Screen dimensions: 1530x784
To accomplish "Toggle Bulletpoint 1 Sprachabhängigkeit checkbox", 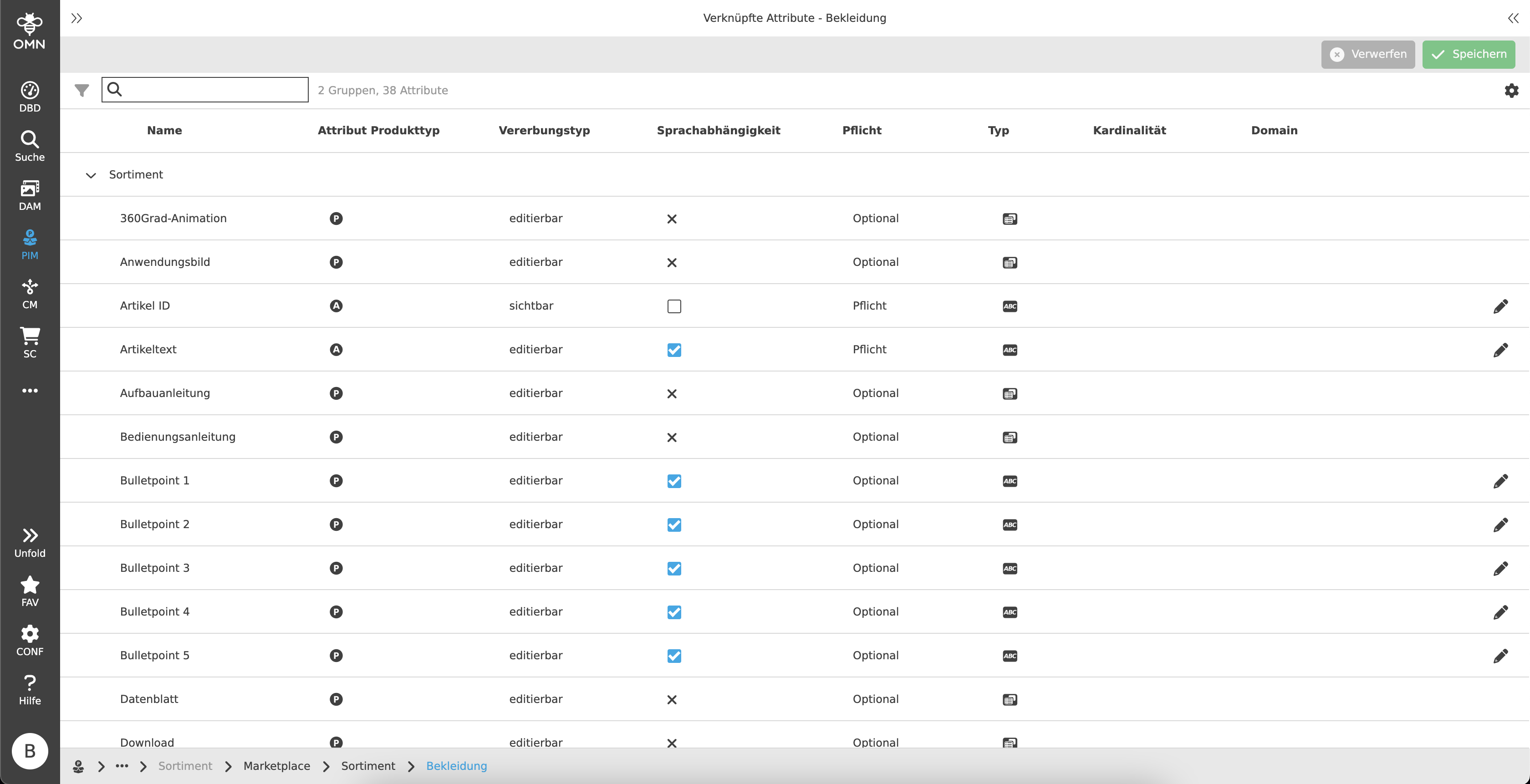I will (673, 481).
